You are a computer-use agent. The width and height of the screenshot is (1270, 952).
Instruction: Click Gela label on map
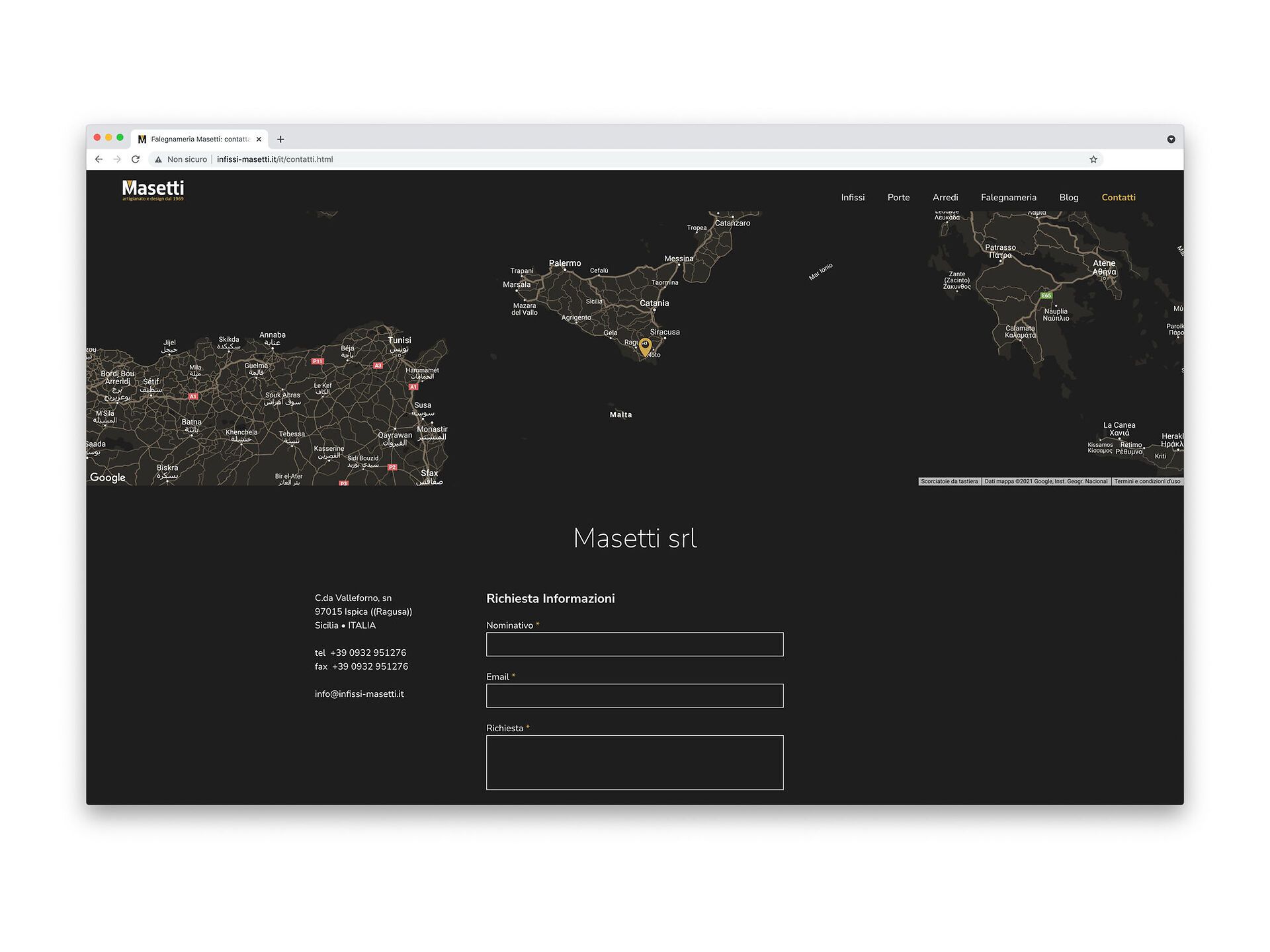(611, 333)
